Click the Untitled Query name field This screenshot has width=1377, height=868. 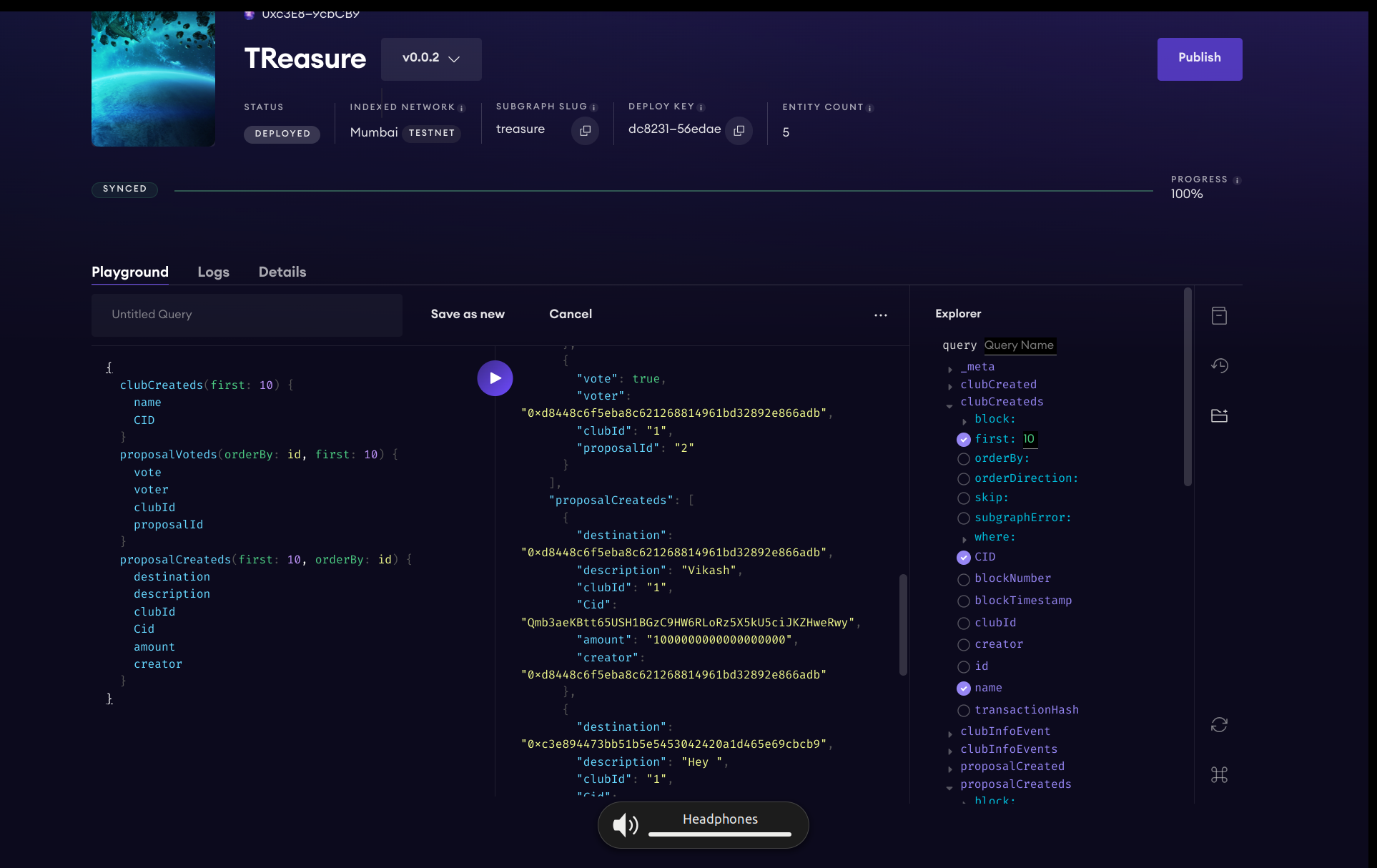click(247, 315)
